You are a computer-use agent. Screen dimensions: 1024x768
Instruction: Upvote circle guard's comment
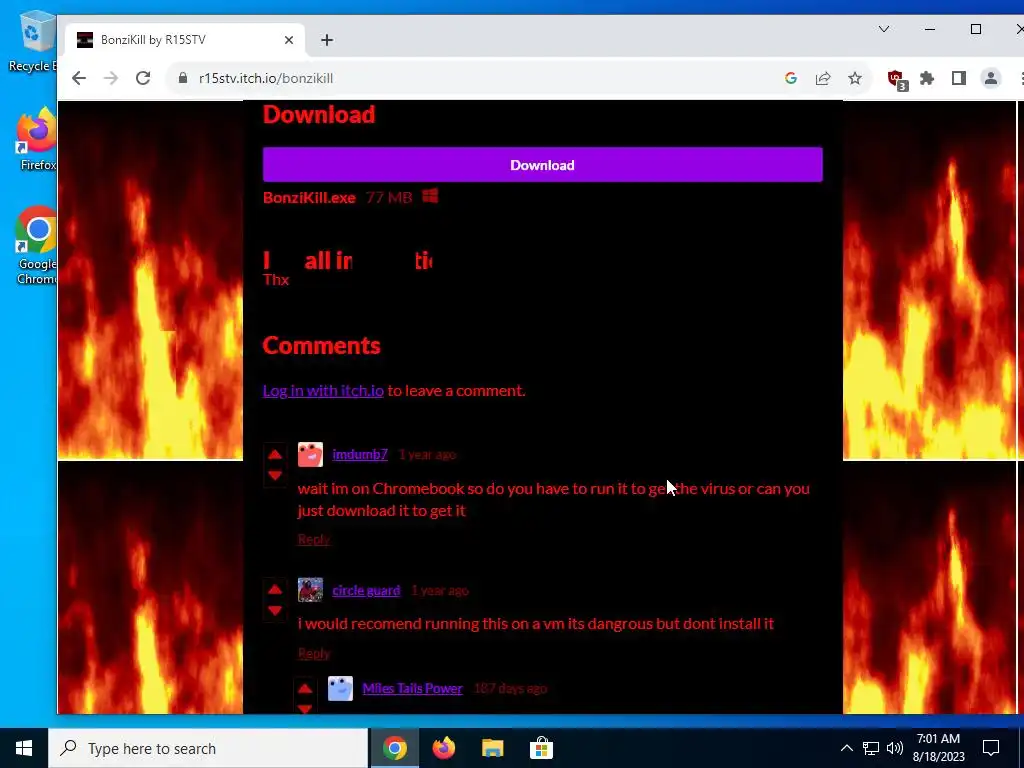coord(275,589)
